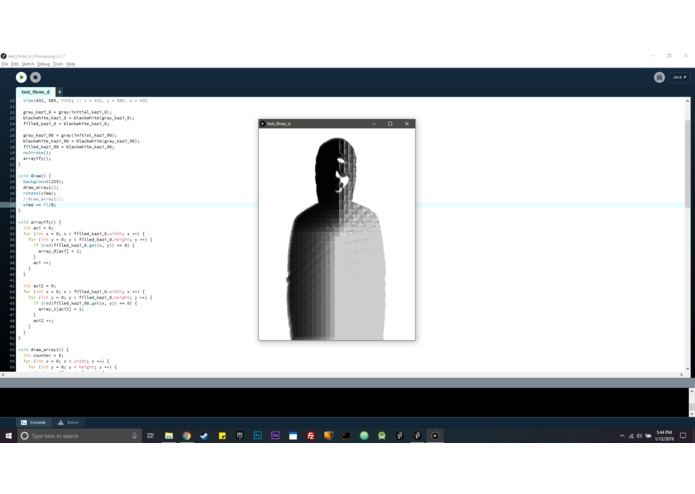Click the 'noStroke();' code line
The width and height of the screenshot is (695, 494).
[37, 152]
